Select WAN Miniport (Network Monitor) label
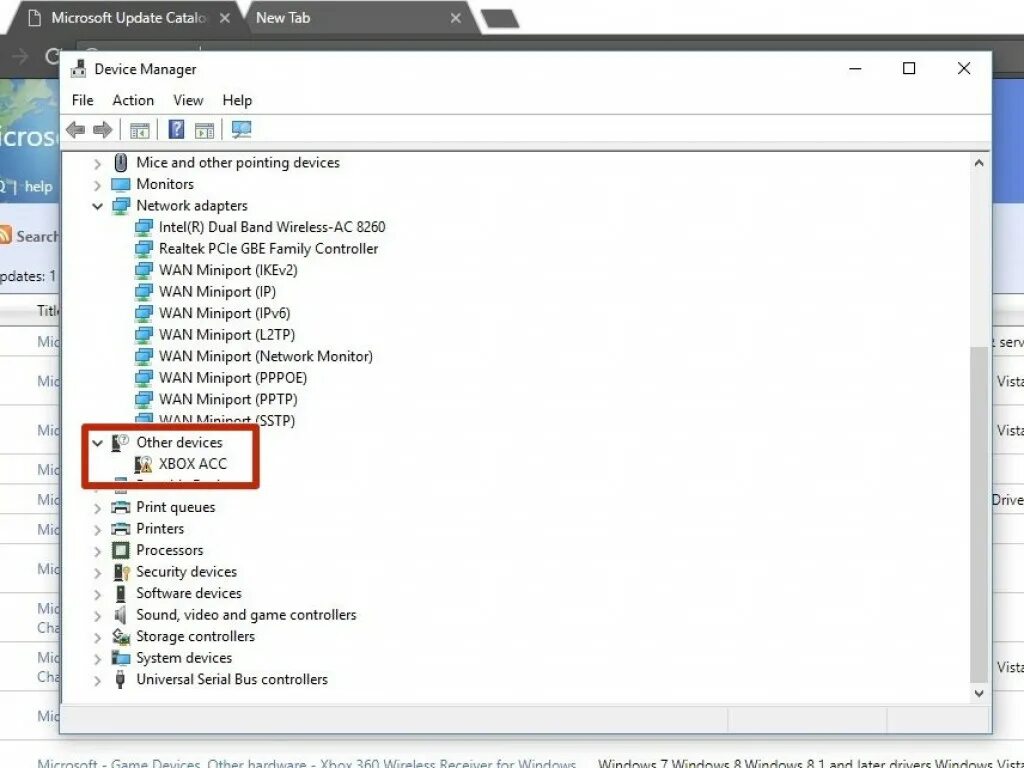Image resolution: width=1024 pixels, height=768 pixels. (x=266, y=357)
